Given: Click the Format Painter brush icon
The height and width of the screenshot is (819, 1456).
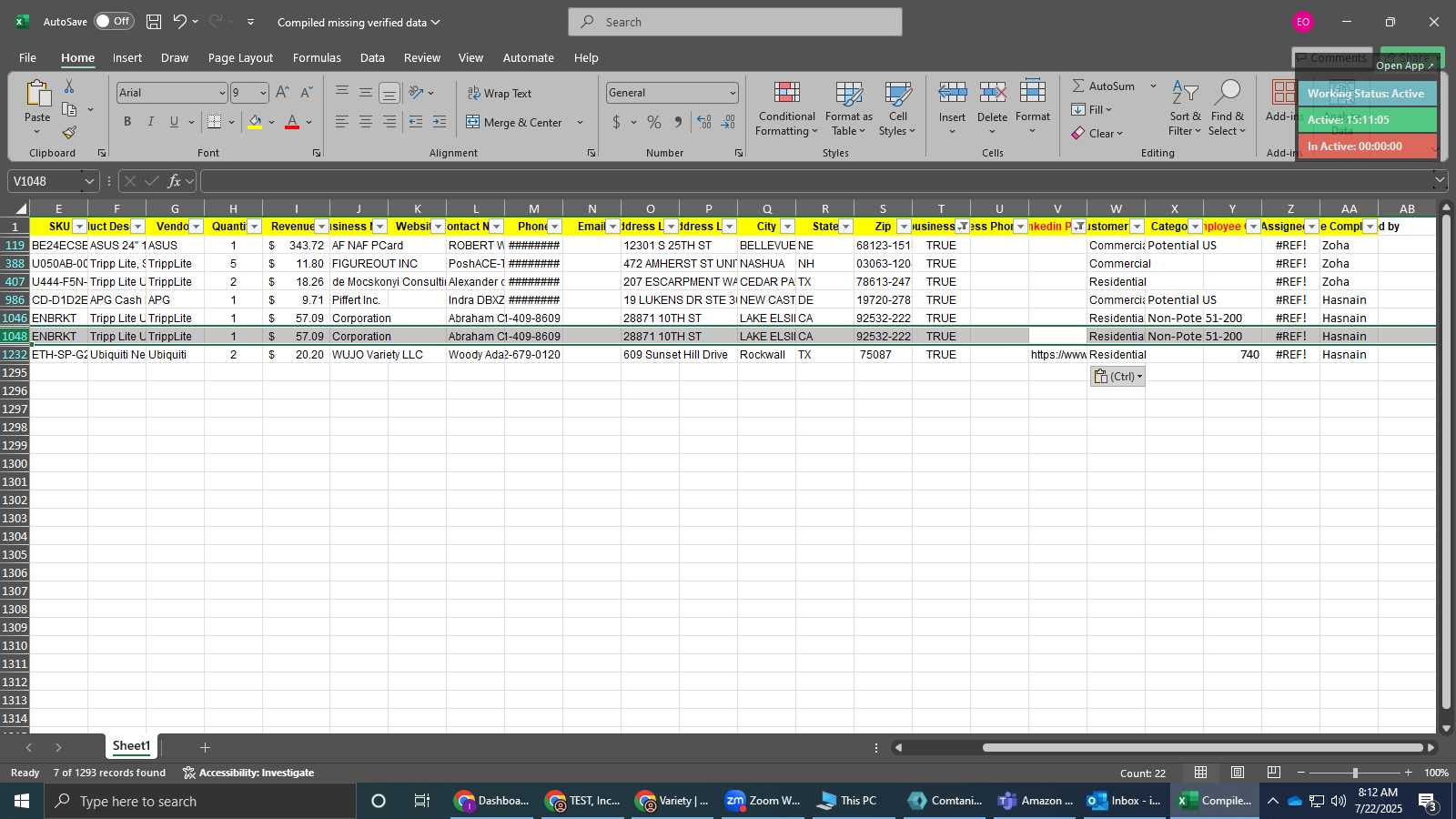Looking at the screenshot, I should tap(69, 132).
